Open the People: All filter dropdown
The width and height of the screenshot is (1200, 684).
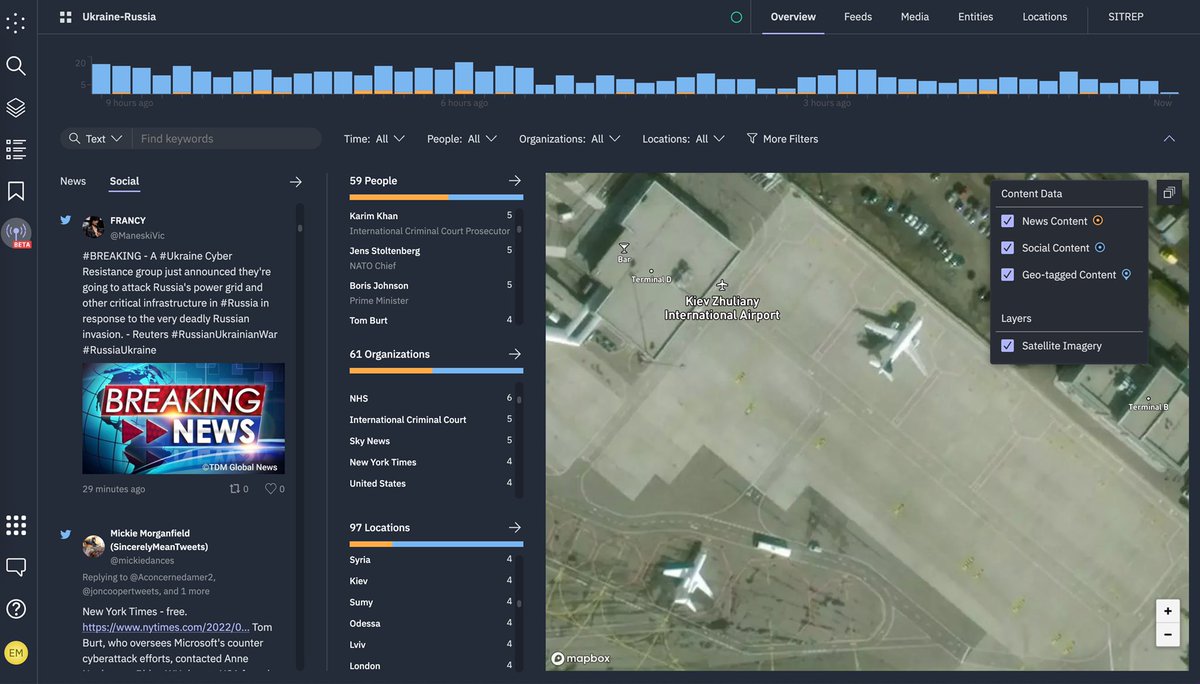pyautogui.click(x=462, y=139)
